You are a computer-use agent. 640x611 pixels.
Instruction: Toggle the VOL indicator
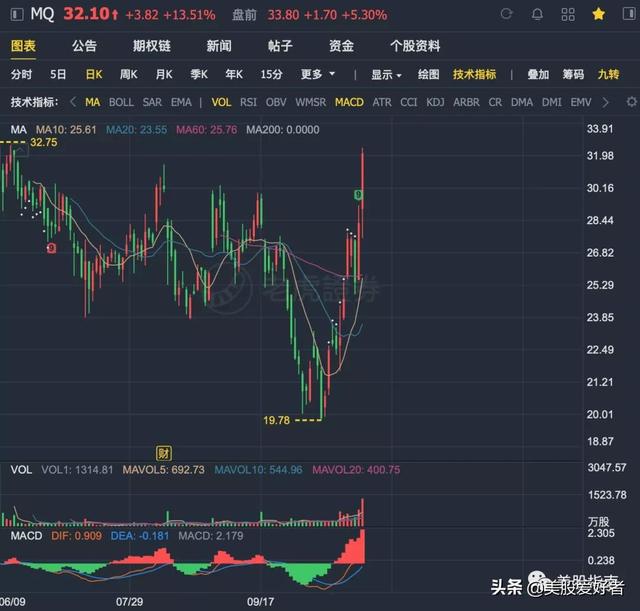tap(221, 102)
